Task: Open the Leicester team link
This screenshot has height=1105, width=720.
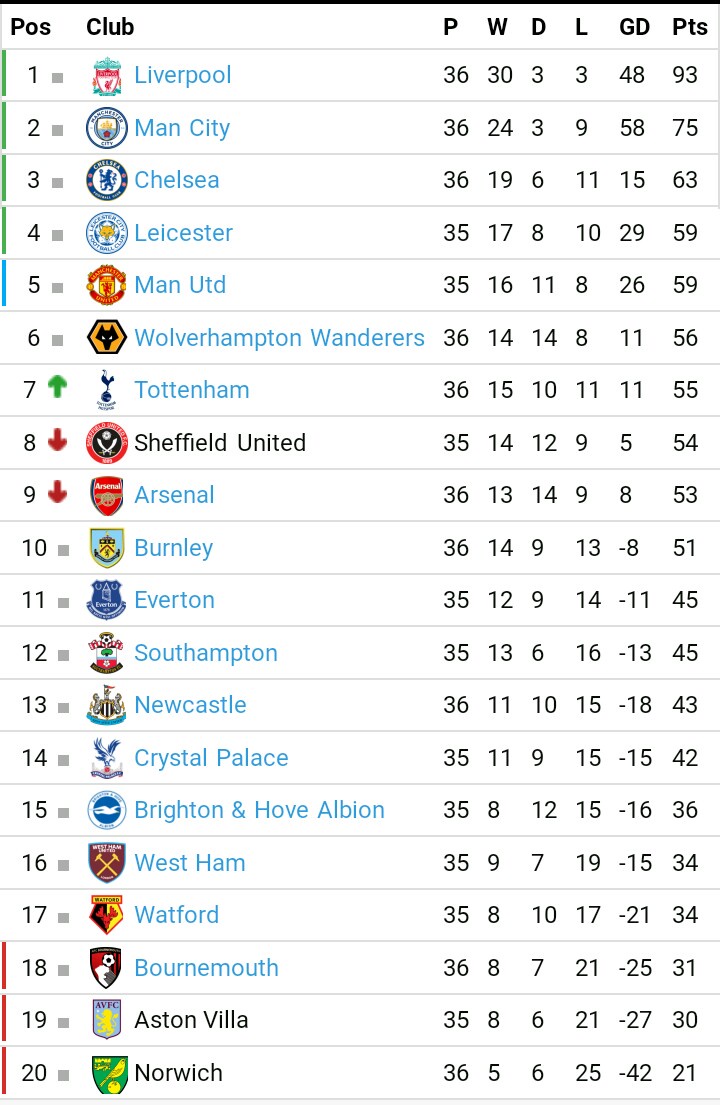Action: [x=183, y=233]
